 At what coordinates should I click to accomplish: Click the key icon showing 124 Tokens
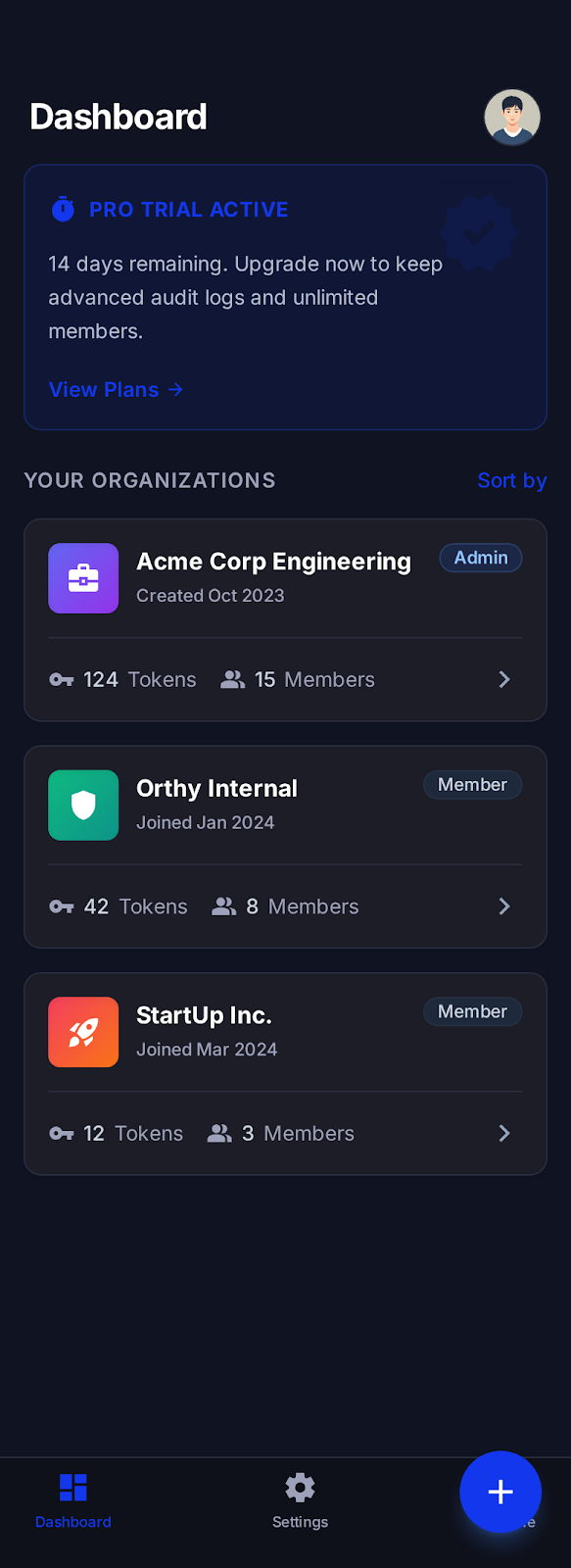point(61,679)
